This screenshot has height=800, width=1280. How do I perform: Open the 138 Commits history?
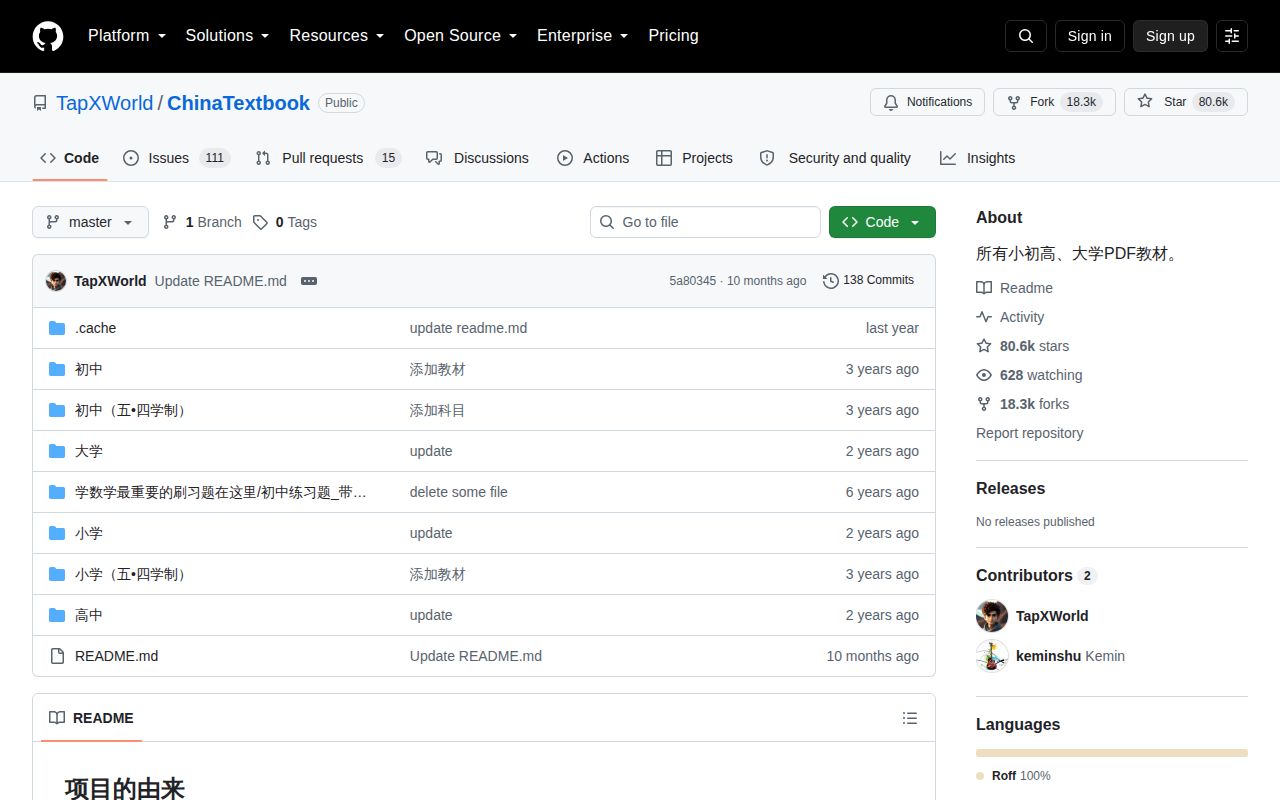pos(868,281)
